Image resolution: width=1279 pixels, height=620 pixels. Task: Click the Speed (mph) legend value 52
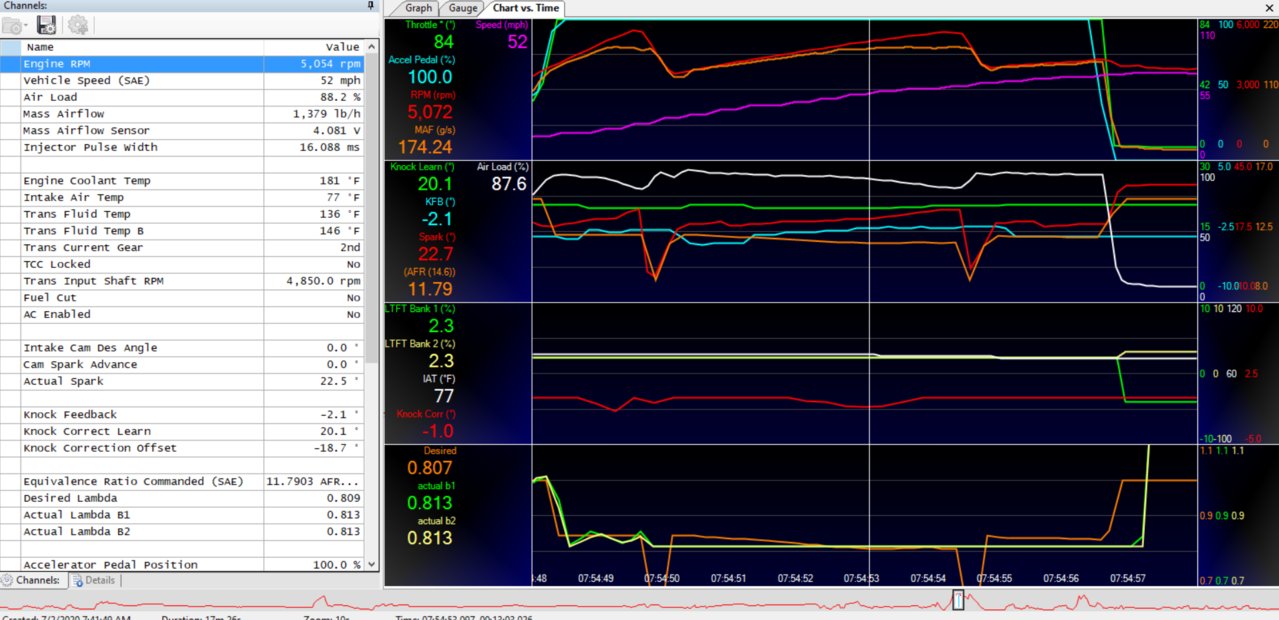[x=517, y=41]
